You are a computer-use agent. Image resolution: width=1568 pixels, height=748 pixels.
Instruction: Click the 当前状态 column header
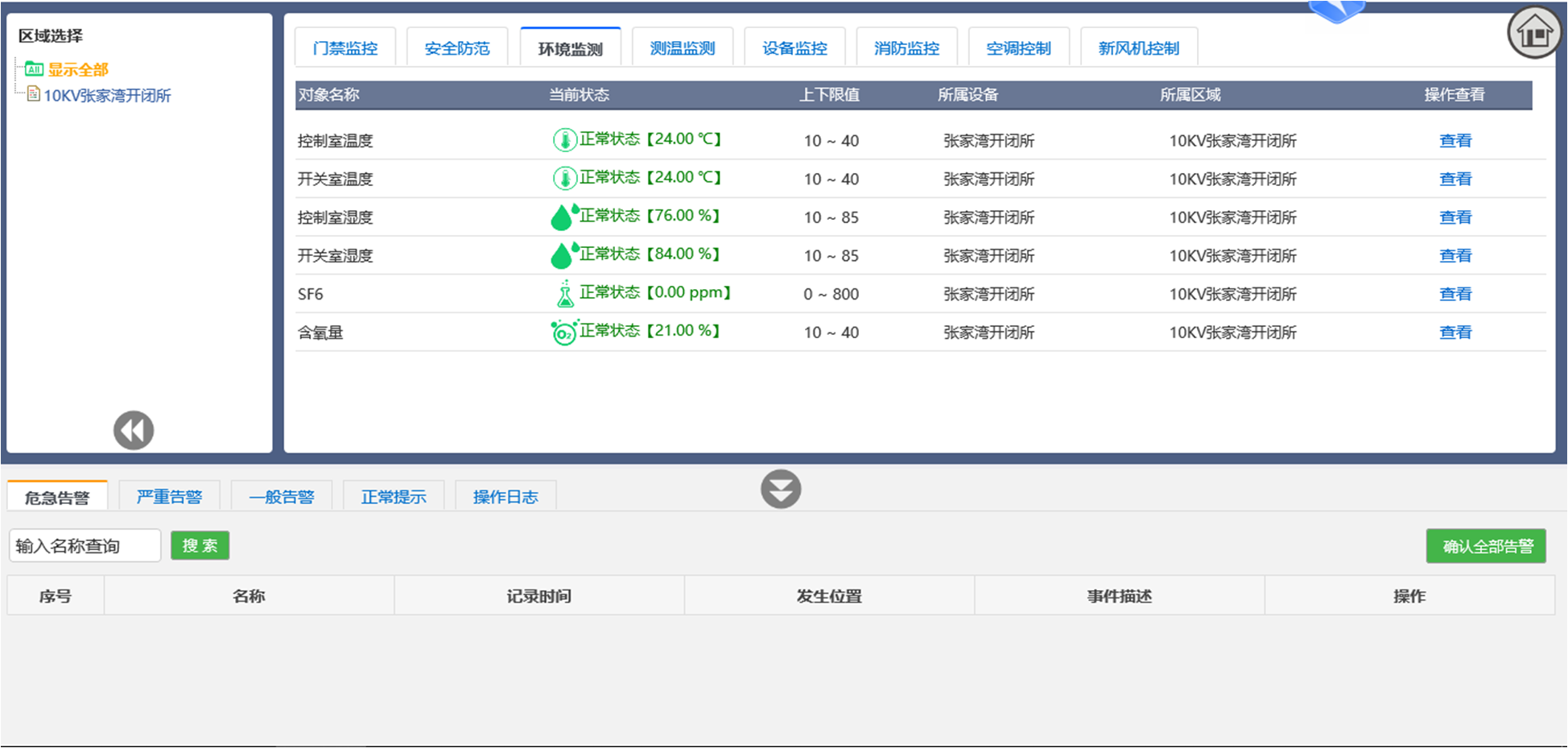(x=579, y=94)
